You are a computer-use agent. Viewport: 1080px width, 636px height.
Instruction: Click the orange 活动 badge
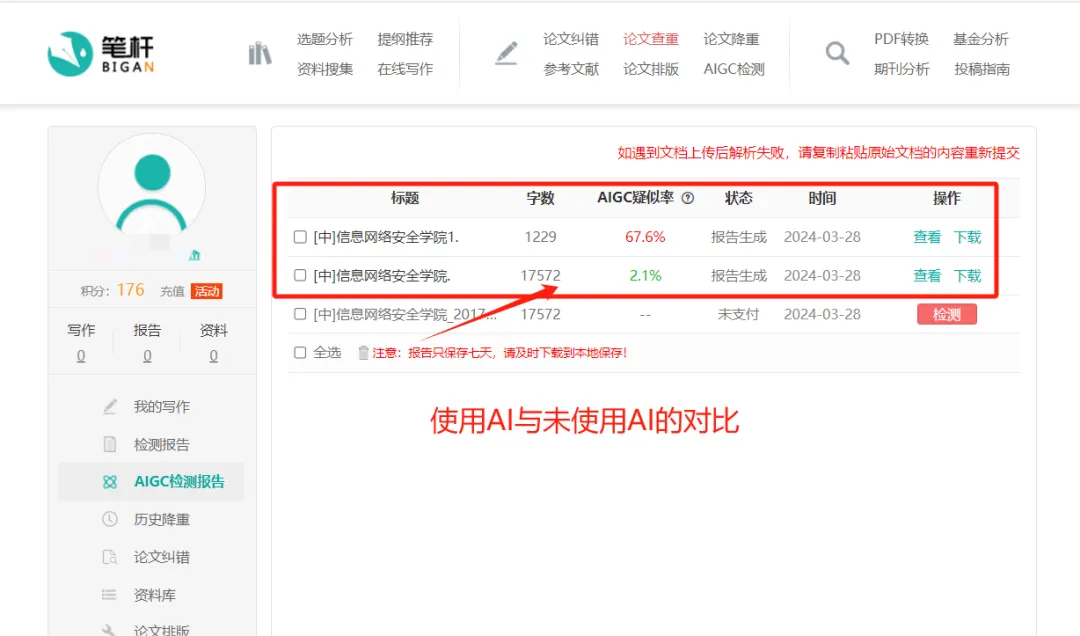206,291
